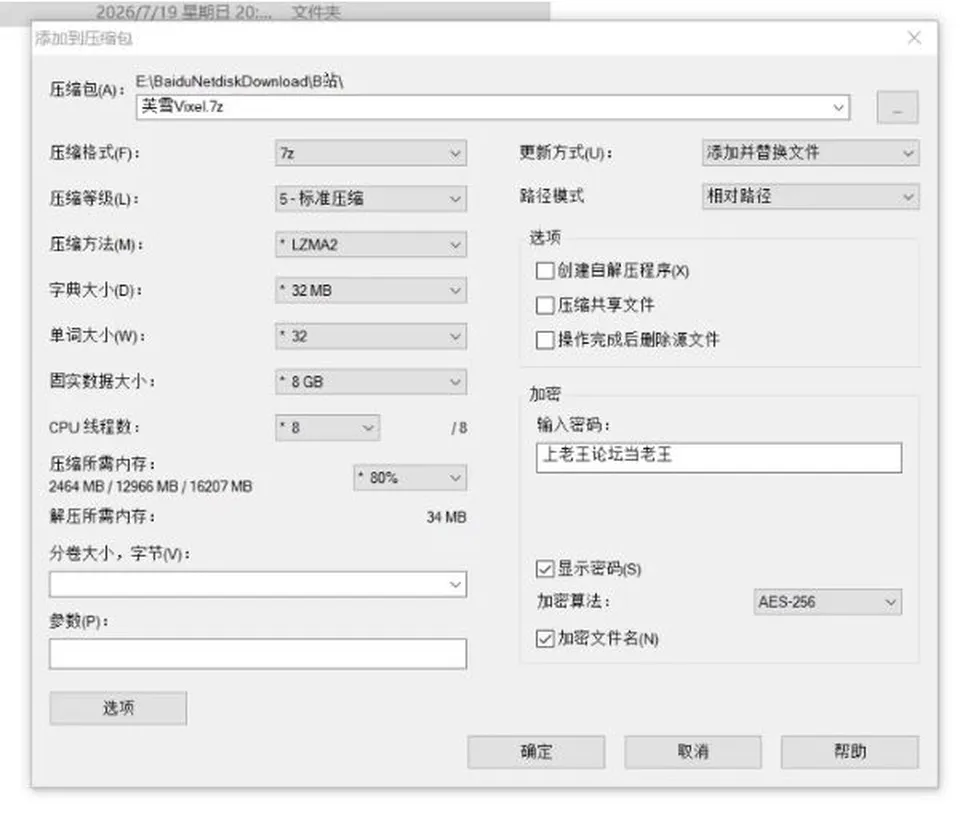
Task: Click the 参数 input field
Action: coord(258,654)
